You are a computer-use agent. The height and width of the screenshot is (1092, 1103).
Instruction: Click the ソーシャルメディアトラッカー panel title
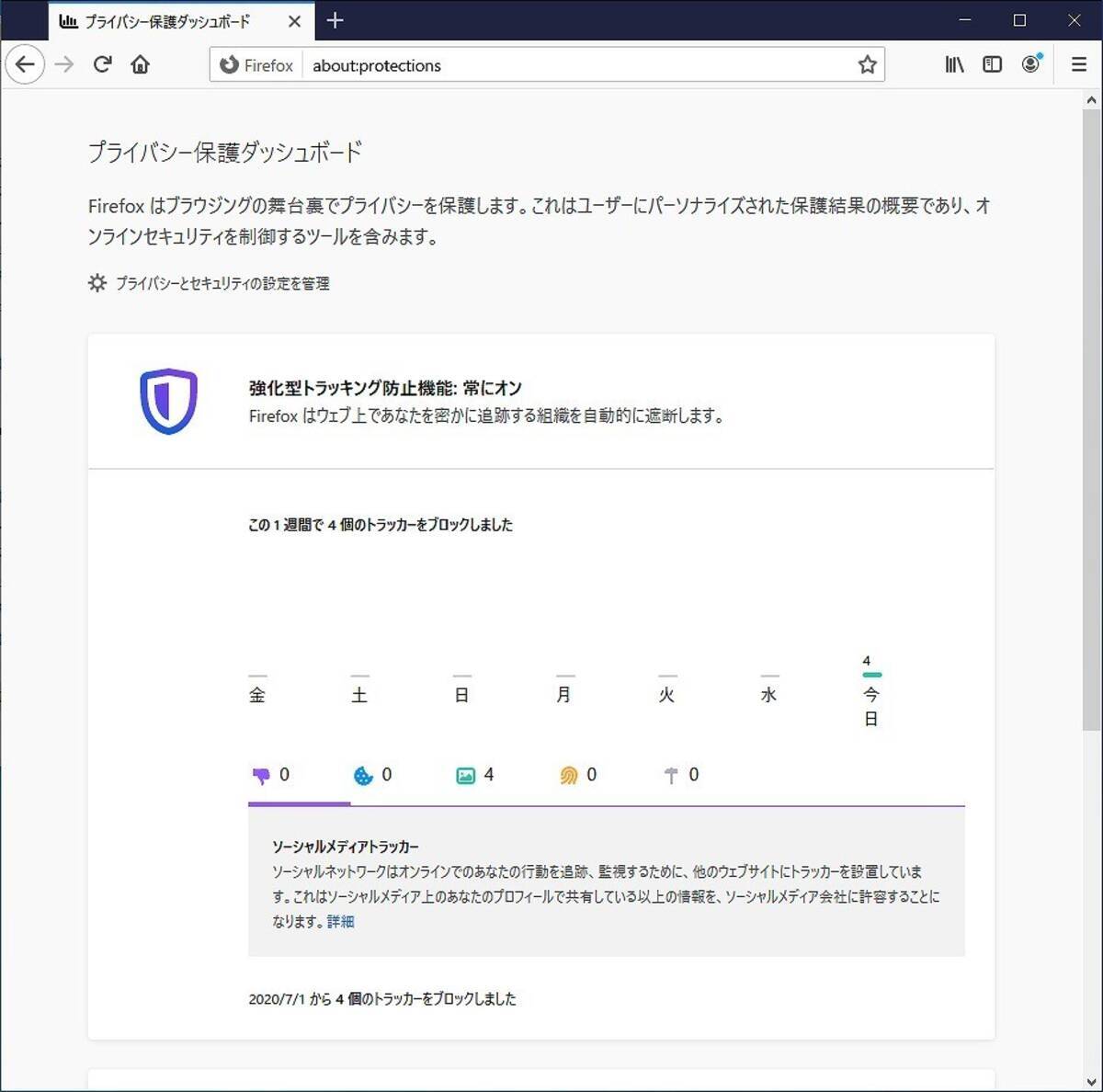pos(346,847)
